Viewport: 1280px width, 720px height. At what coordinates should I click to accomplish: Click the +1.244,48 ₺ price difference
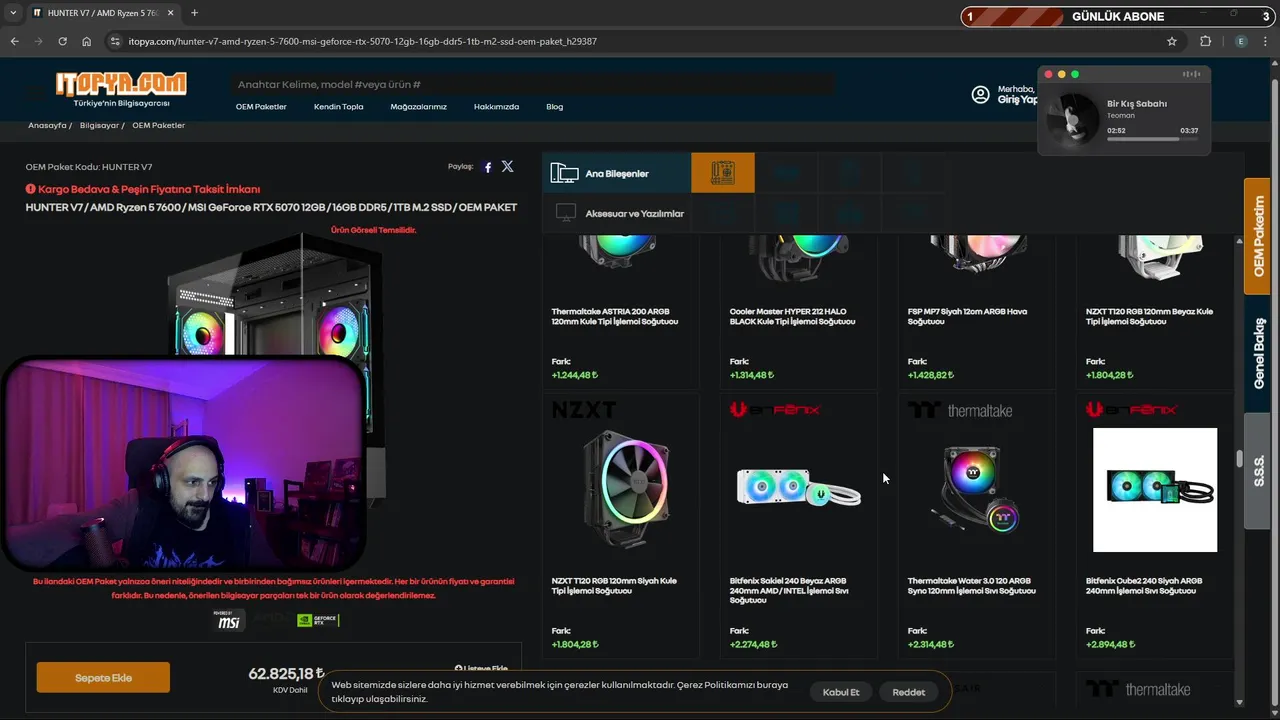(575, 375)
